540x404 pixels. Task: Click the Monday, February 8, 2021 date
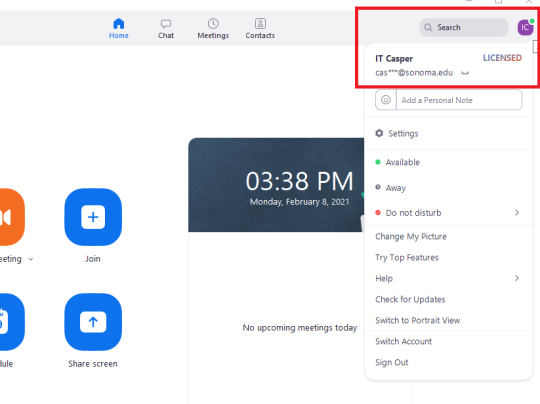click(299, 202)
